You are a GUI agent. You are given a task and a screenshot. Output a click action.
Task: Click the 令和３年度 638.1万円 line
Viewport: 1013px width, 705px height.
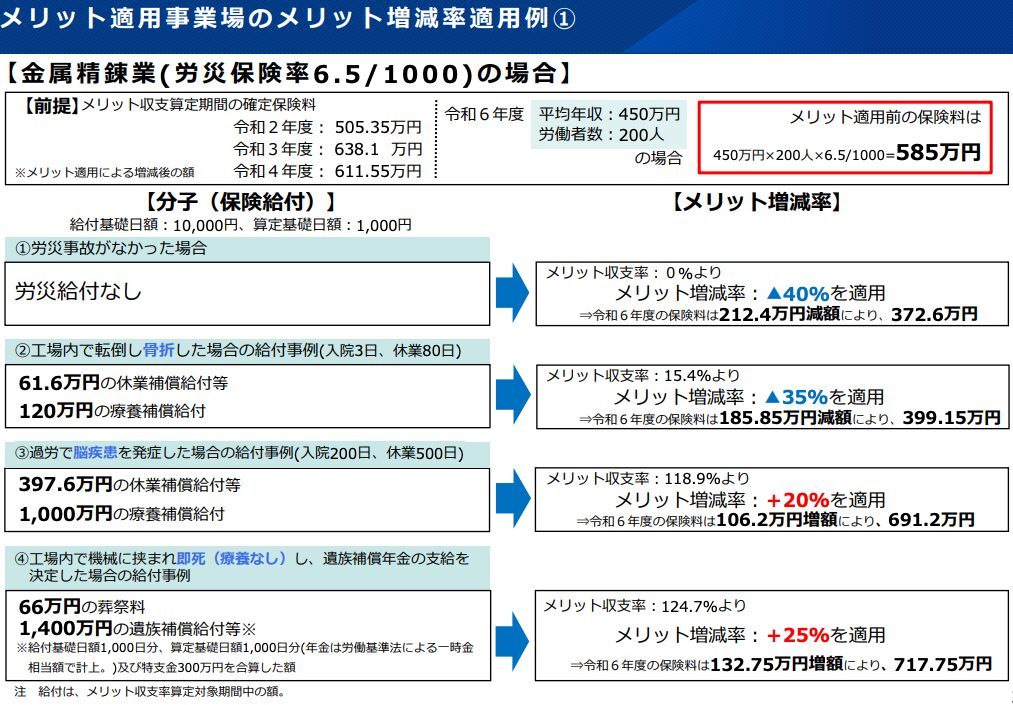click(327, 149)
